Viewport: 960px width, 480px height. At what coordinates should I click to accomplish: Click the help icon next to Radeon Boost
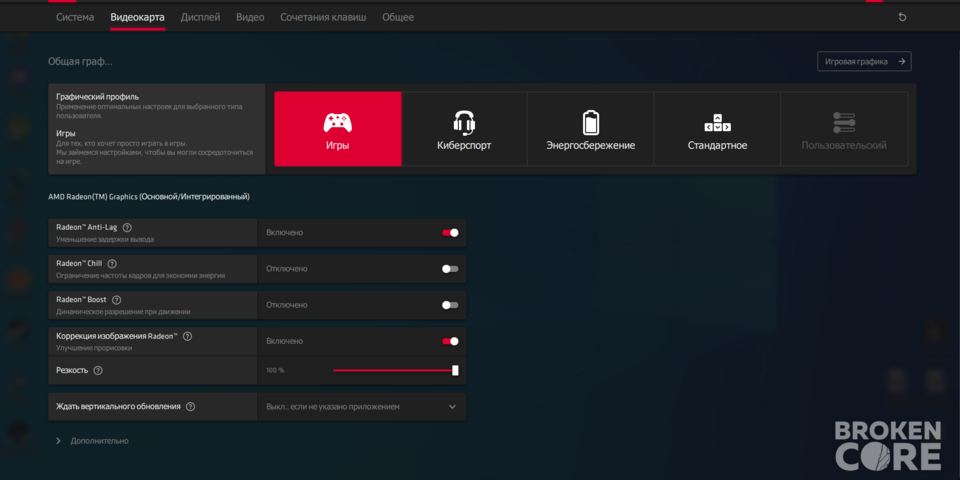116,300
